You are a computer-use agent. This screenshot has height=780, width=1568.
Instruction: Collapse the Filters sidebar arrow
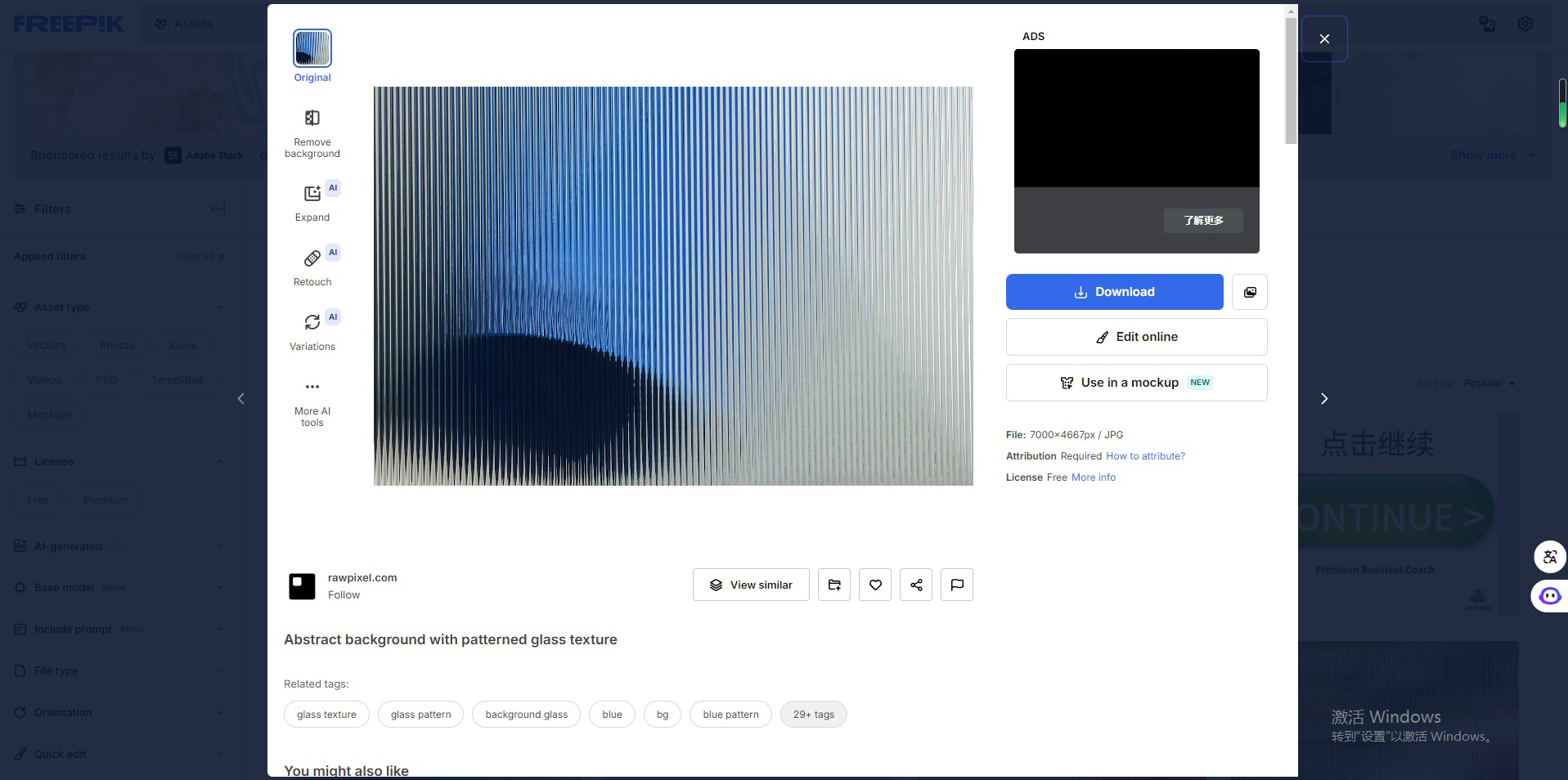(218, 209)
